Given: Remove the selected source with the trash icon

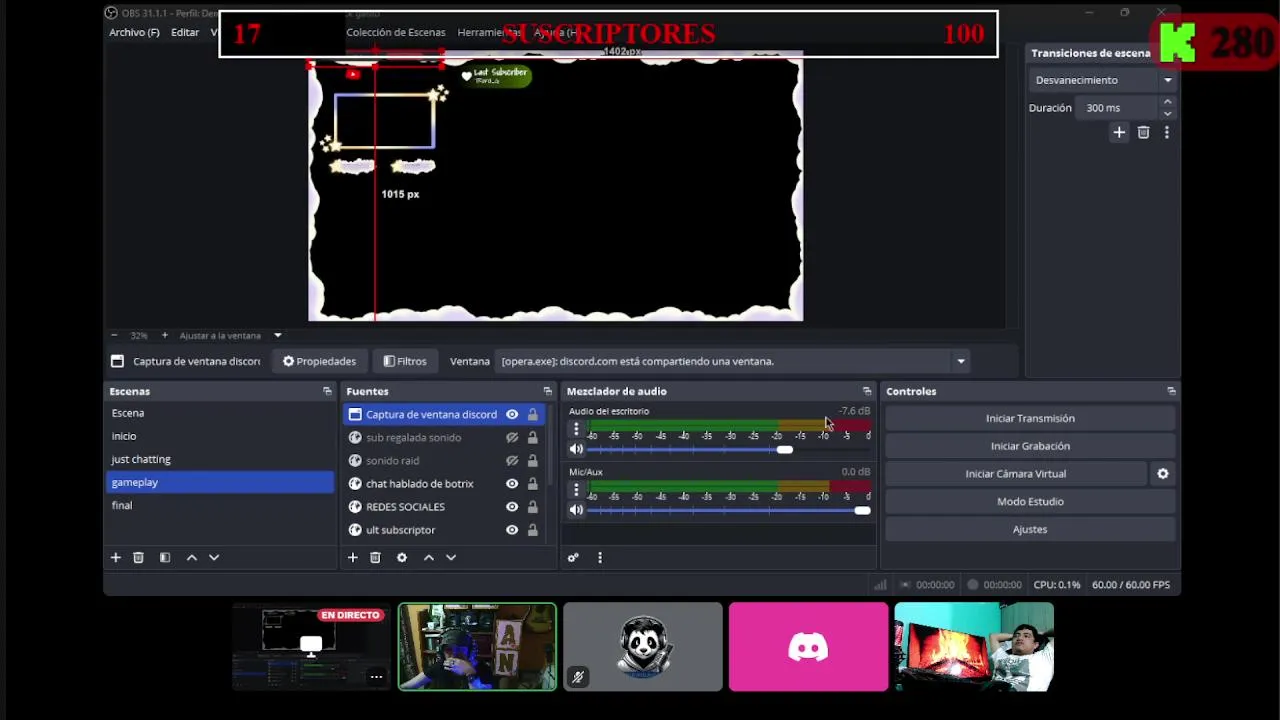Looking at the screenshot, I should click(375, 557).
